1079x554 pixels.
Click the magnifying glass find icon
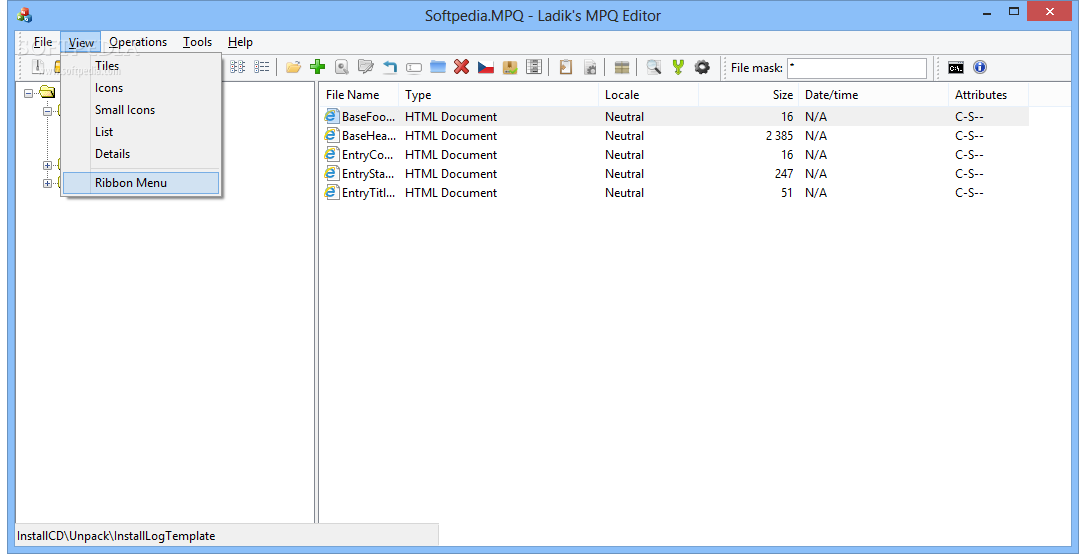click(x=654, y=67)
